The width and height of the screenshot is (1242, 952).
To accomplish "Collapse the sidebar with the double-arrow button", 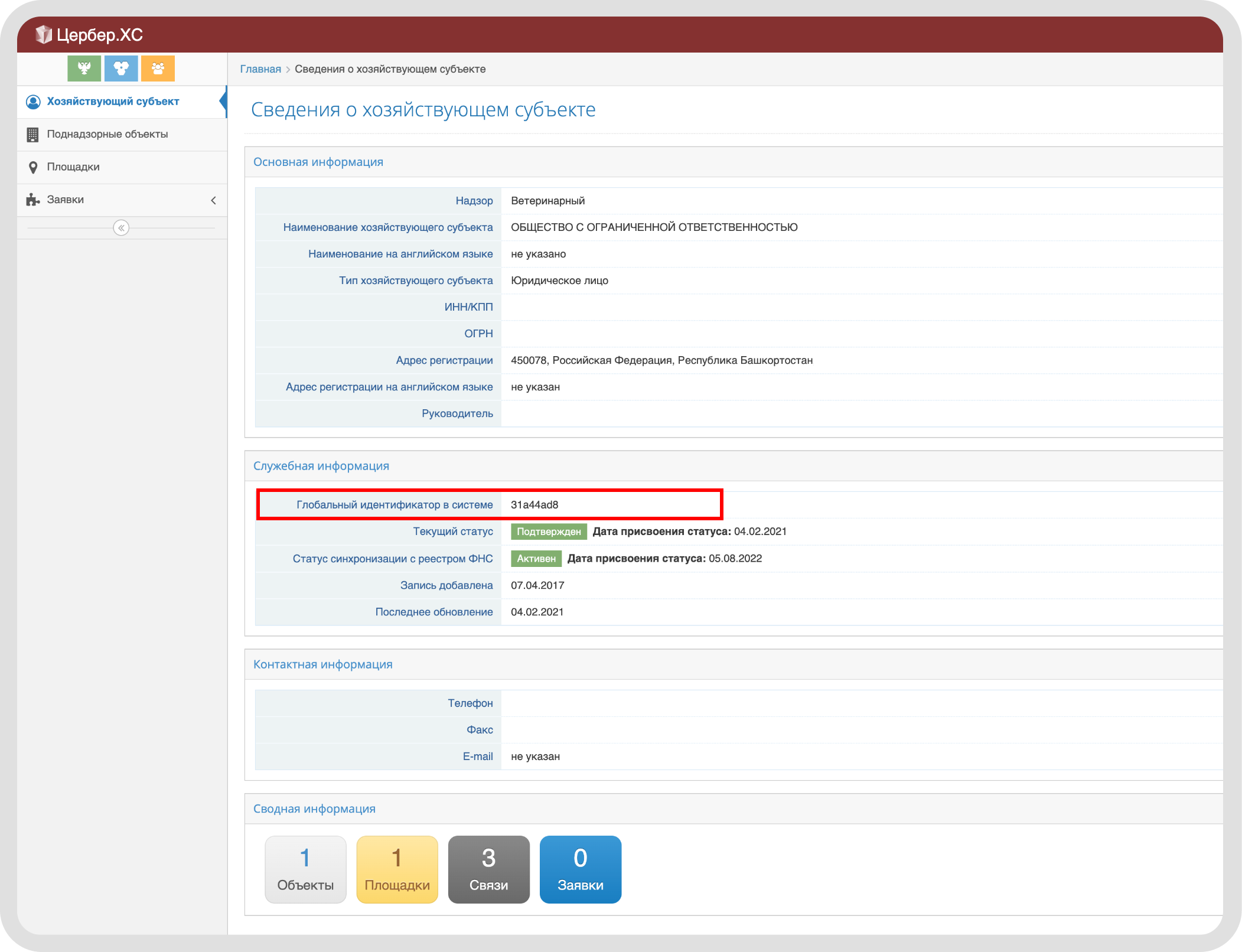I will 121,228.
